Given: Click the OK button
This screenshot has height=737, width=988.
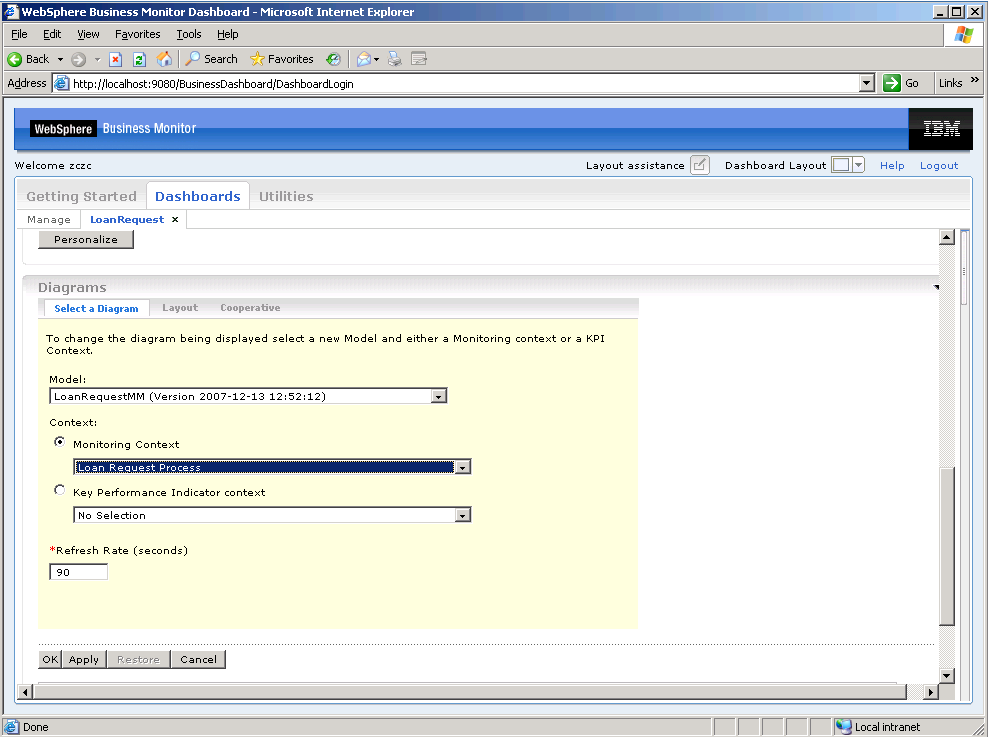Looking at the screenshot, I should coord(50,660).
